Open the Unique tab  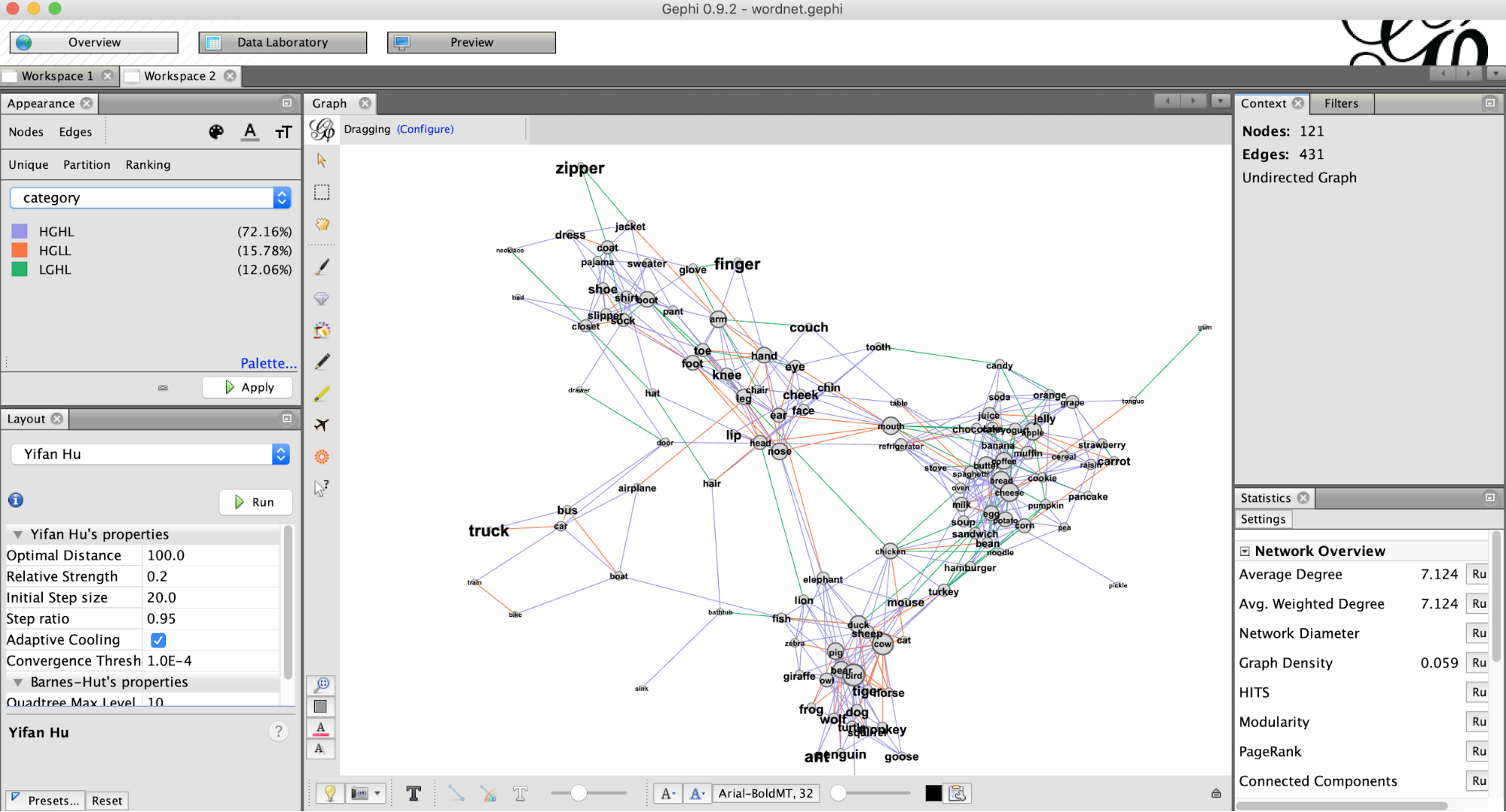[29, 165]
